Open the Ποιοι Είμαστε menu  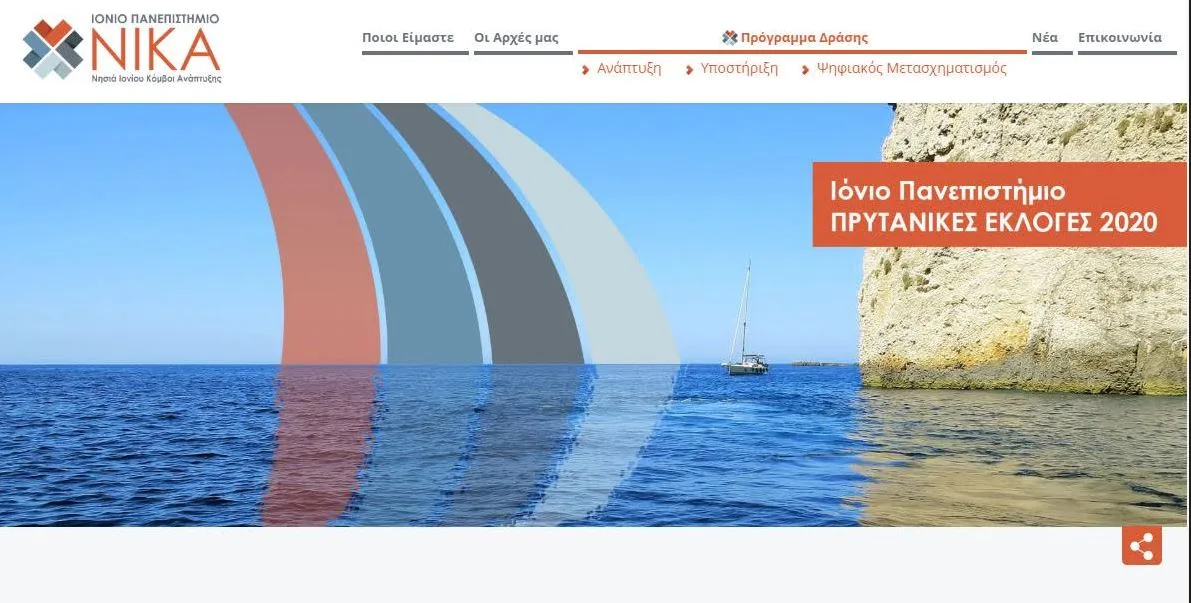(x=408, y=38)
